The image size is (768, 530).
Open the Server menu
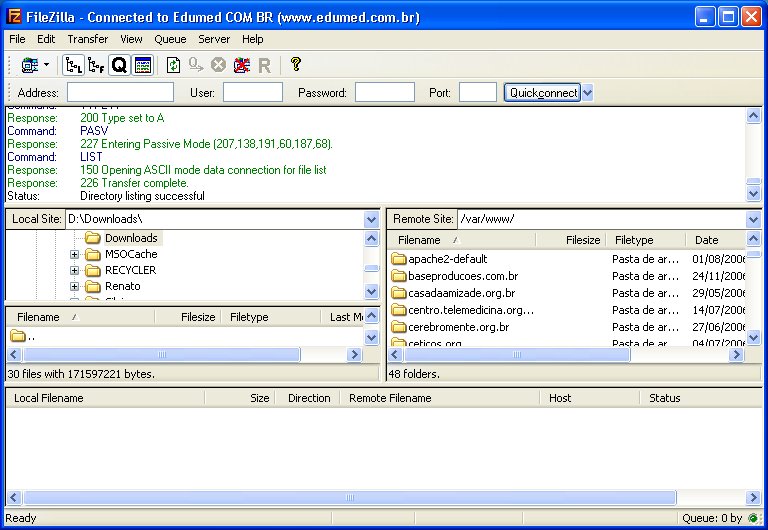[214, 39]
